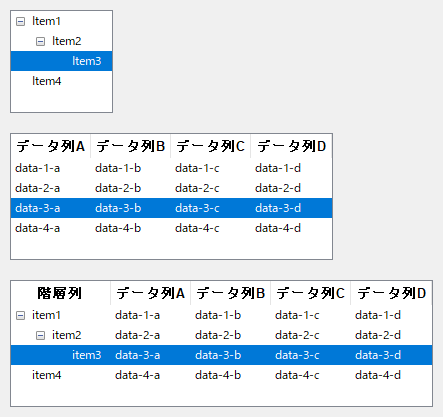Collapse the Item1 node in top tree
Viewport: 443px width, 417px height.
[20, 22]
